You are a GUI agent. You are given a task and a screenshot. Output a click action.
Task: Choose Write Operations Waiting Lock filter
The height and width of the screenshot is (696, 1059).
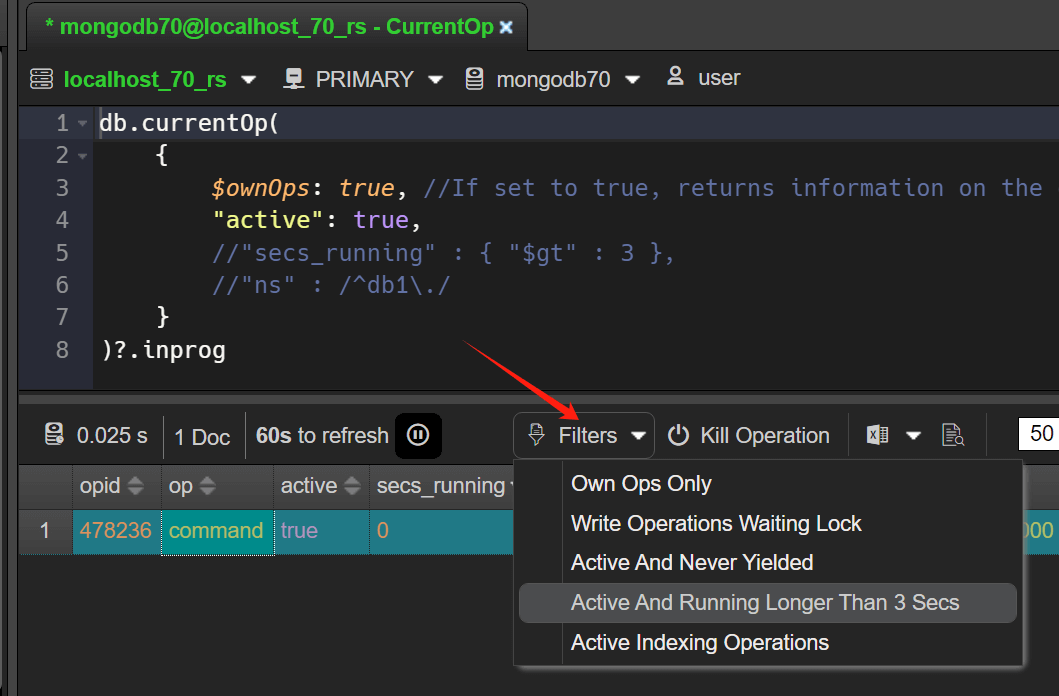click(767, 523)
